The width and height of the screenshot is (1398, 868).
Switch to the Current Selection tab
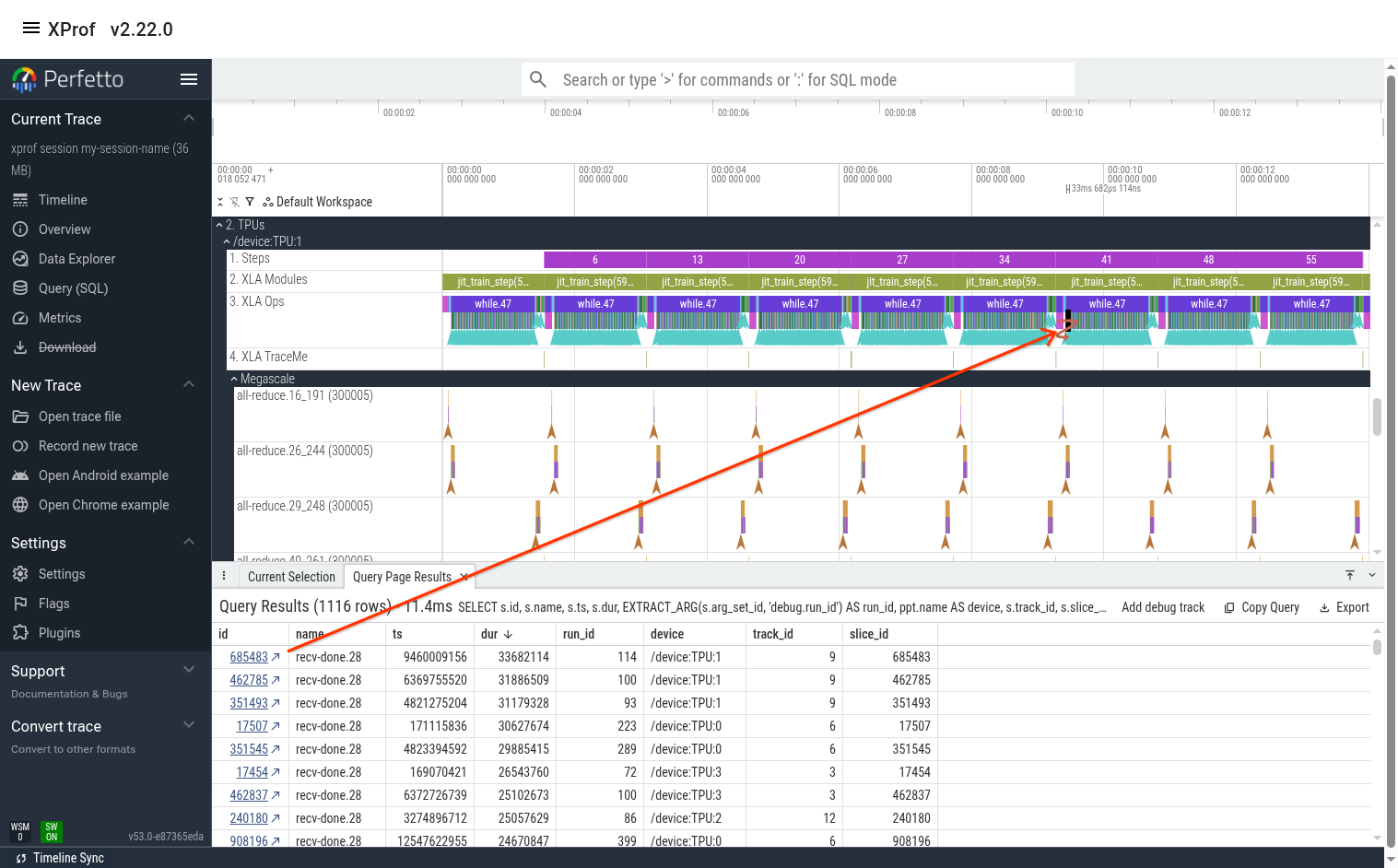(x=290, y=576)
